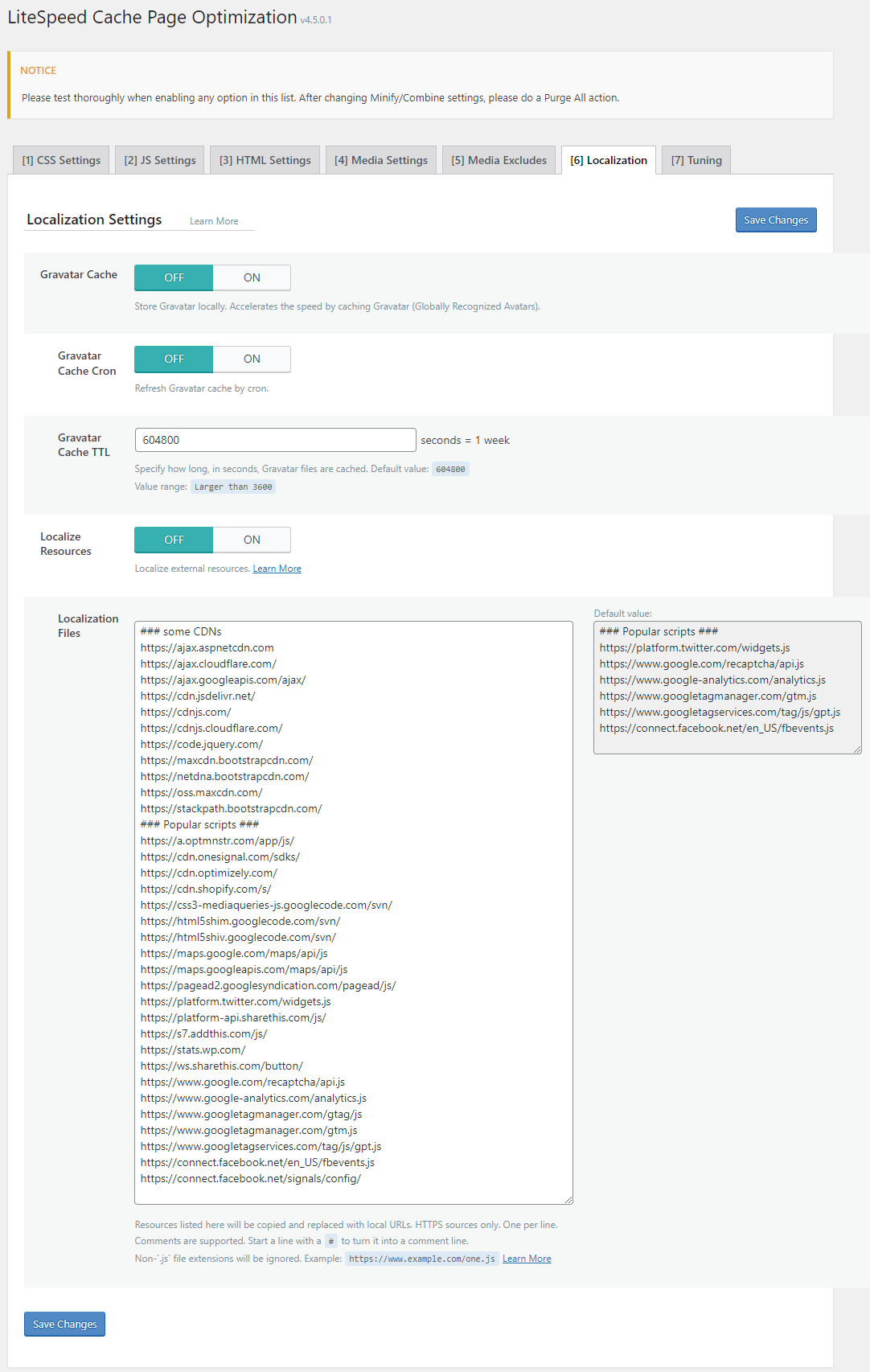Open the [5] Media Excludes tab
870x1372 pixels.
click(x=499, y=160)
